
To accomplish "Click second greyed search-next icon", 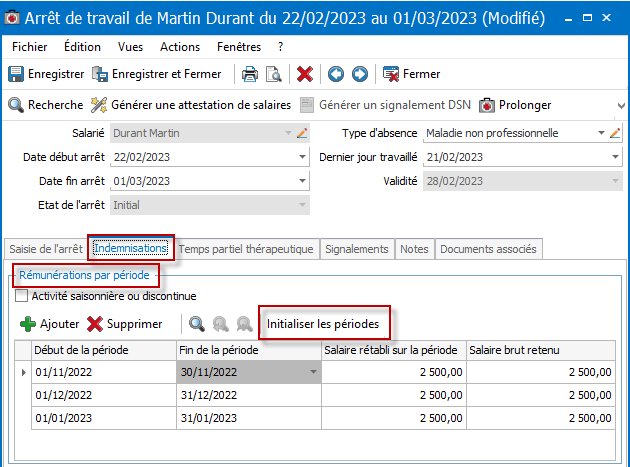I will (244, 324).
